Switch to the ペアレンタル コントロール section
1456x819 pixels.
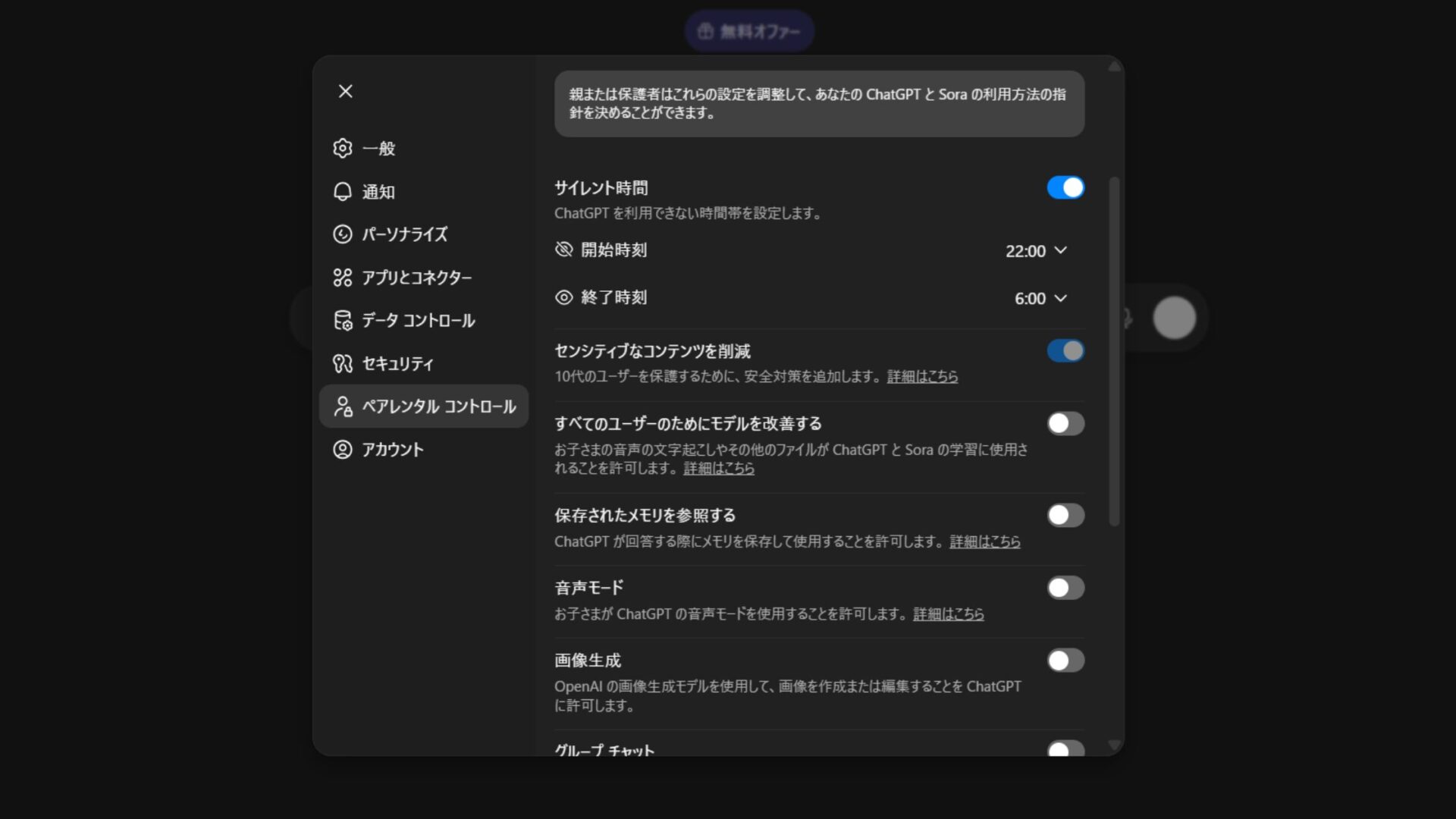[425, 406]
